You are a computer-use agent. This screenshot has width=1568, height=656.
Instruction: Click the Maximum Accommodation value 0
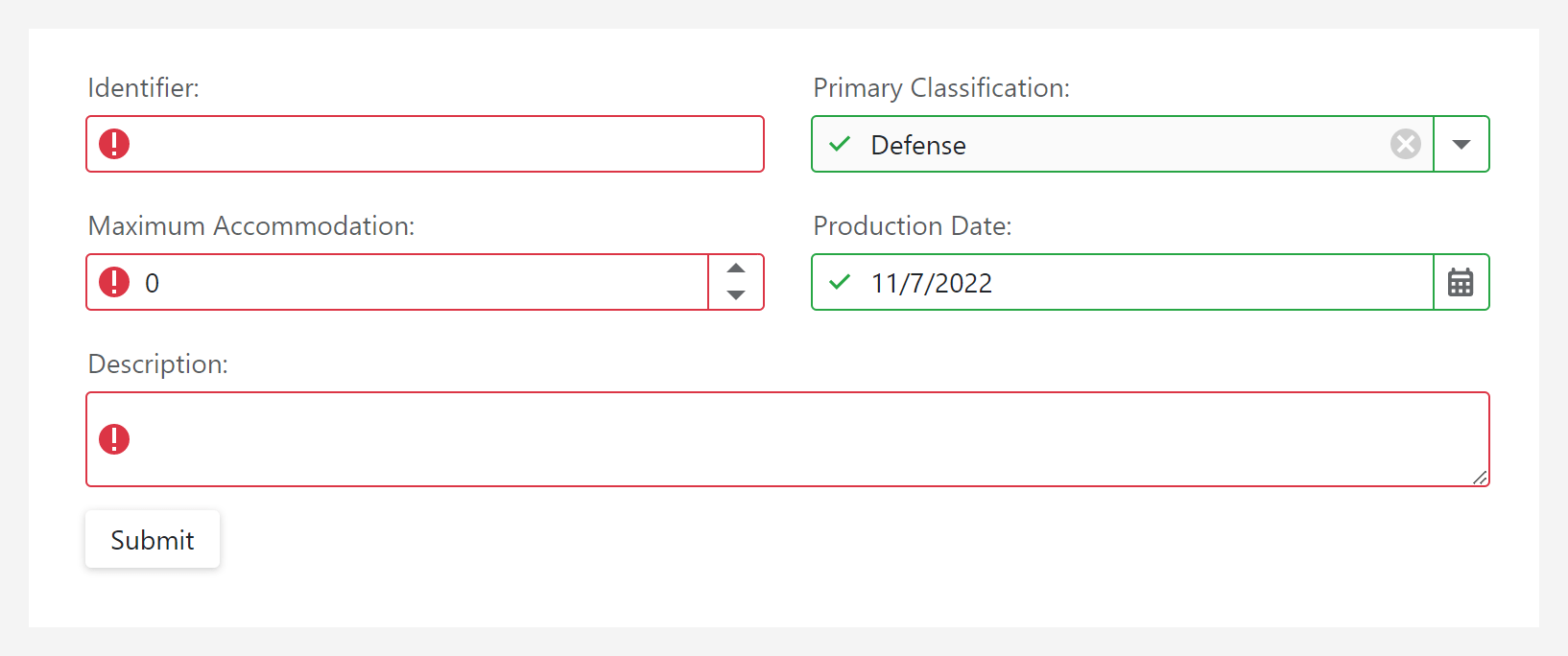[152, 282]
